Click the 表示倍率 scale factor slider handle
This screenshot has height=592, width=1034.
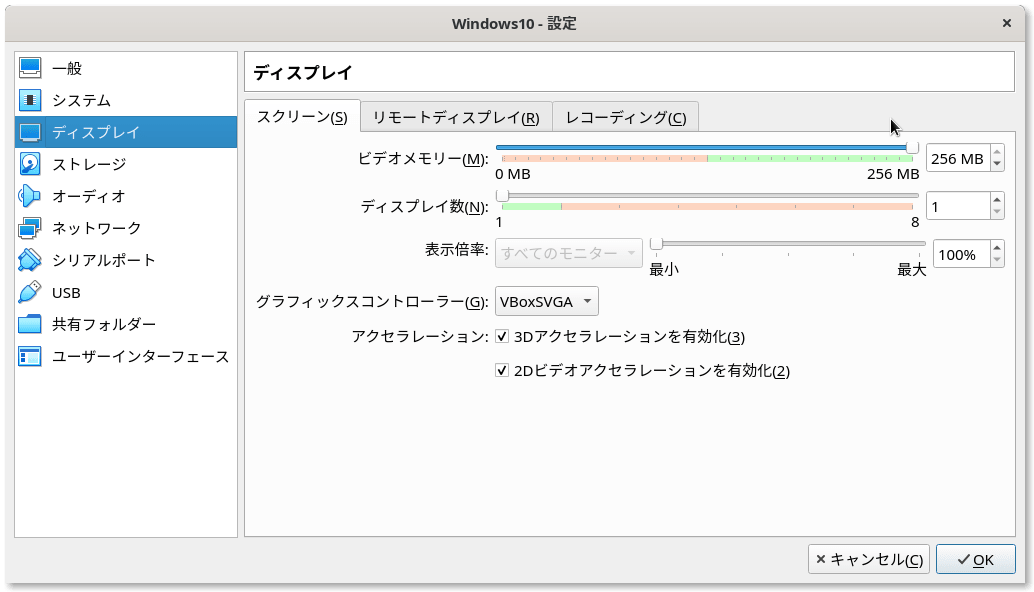656,245
